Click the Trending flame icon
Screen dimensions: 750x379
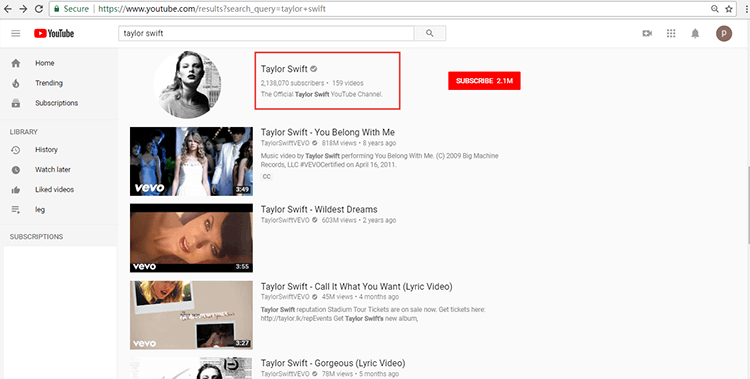click(x=16, y=83)
